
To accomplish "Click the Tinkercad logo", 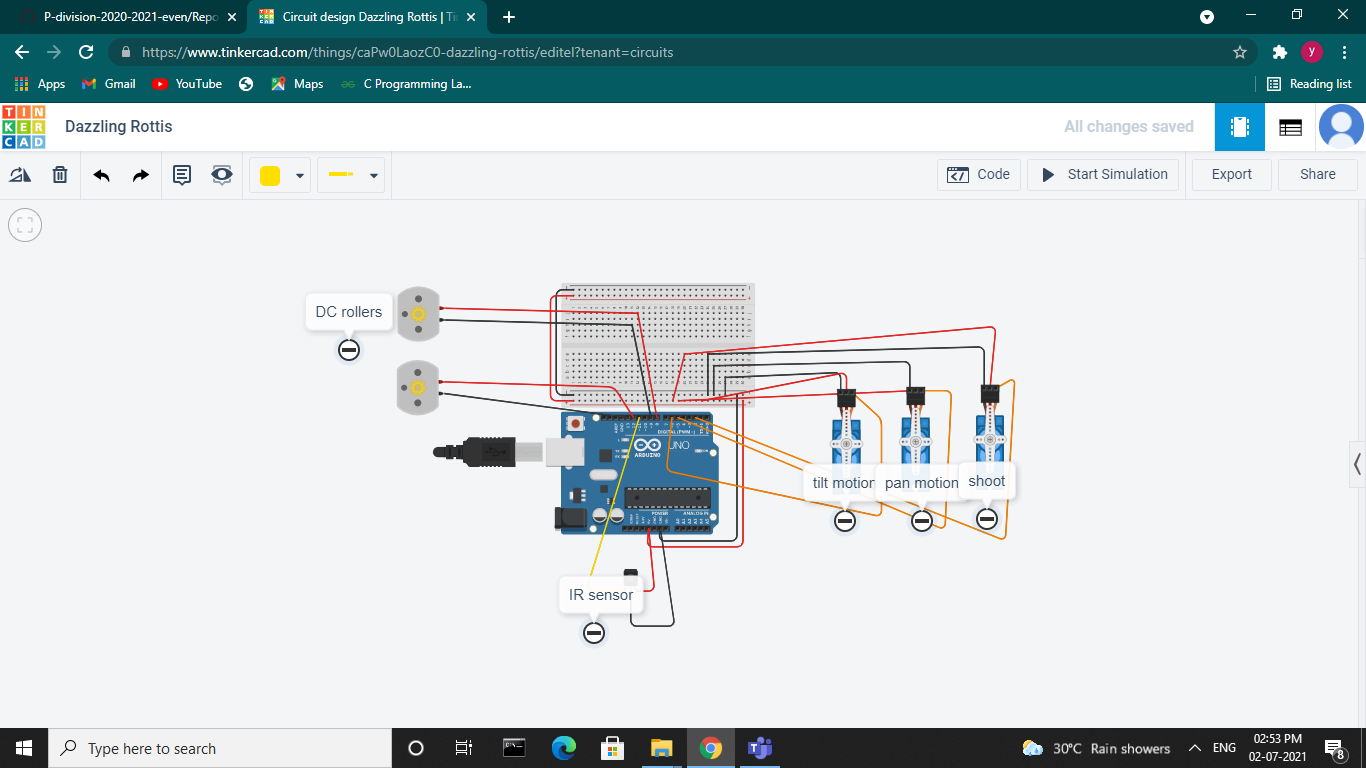I will pyautogui.click(x=23, y=127).
